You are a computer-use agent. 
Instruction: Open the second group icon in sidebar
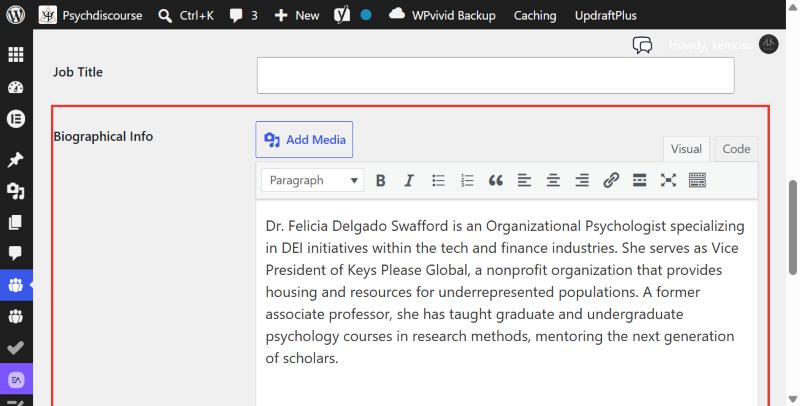[x=16, y=317]
